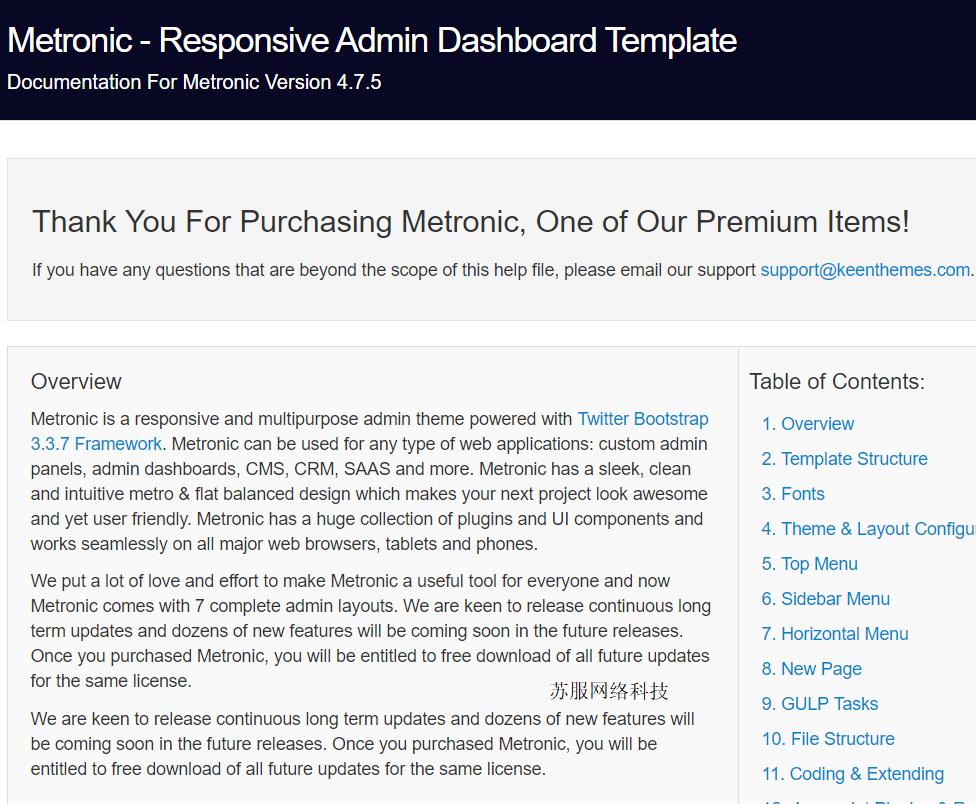Screen dimensions: 976x804
Task: Open the Twitter Bootstrap 3.3.7 Framework link
Action: [642, 420]
